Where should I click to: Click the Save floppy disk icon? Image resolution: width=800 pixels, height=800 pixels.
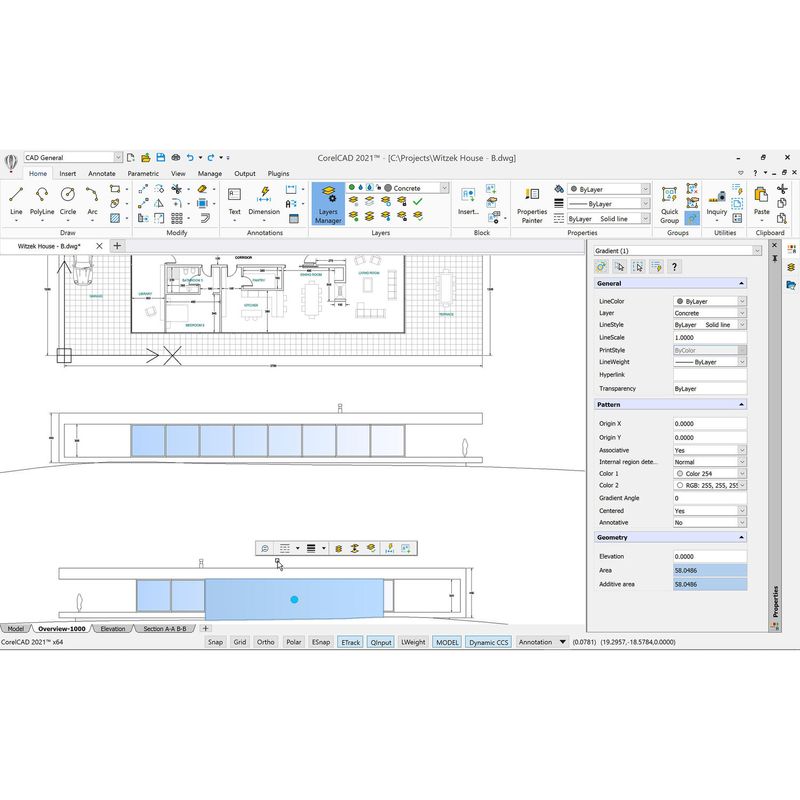tap(161, 158)
